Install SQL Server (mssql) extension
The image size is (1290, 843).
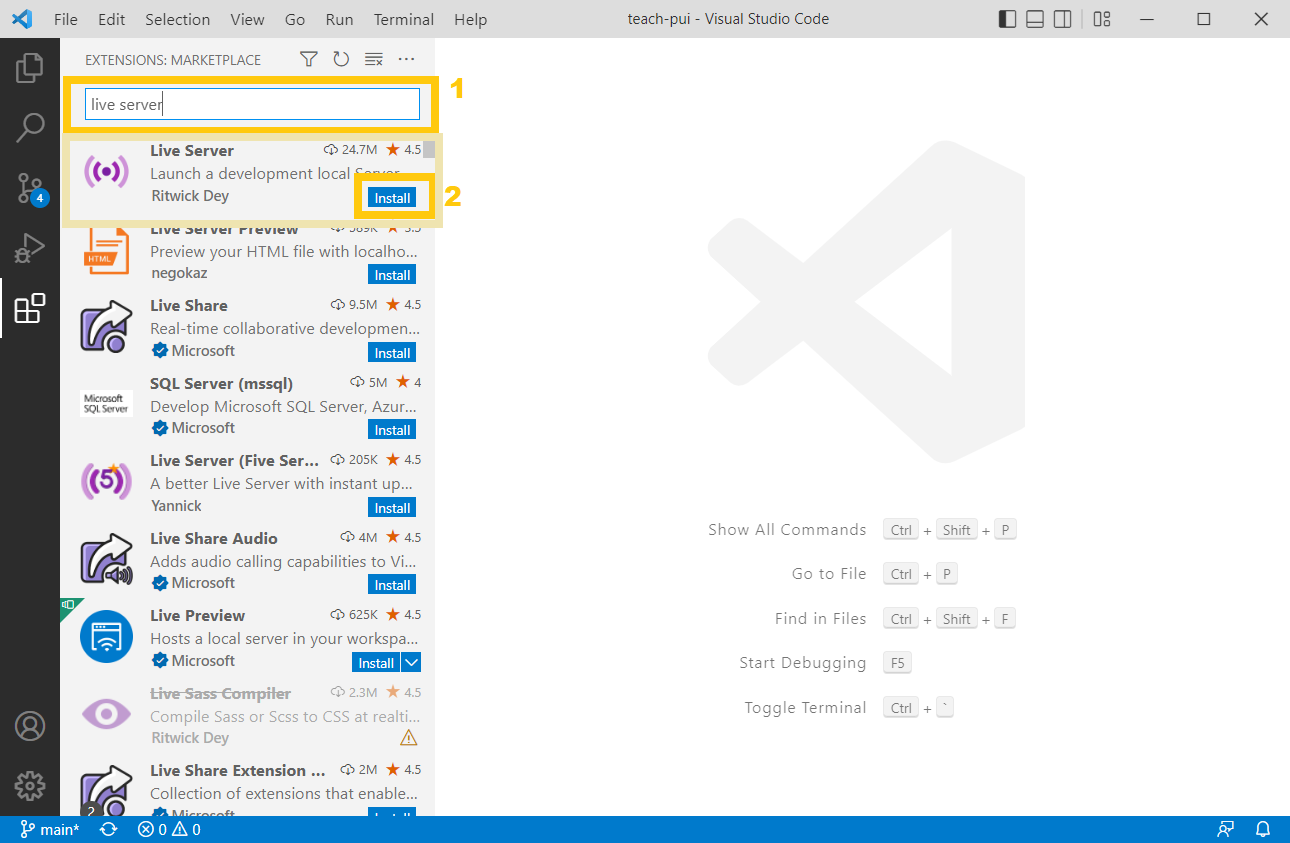392,430
